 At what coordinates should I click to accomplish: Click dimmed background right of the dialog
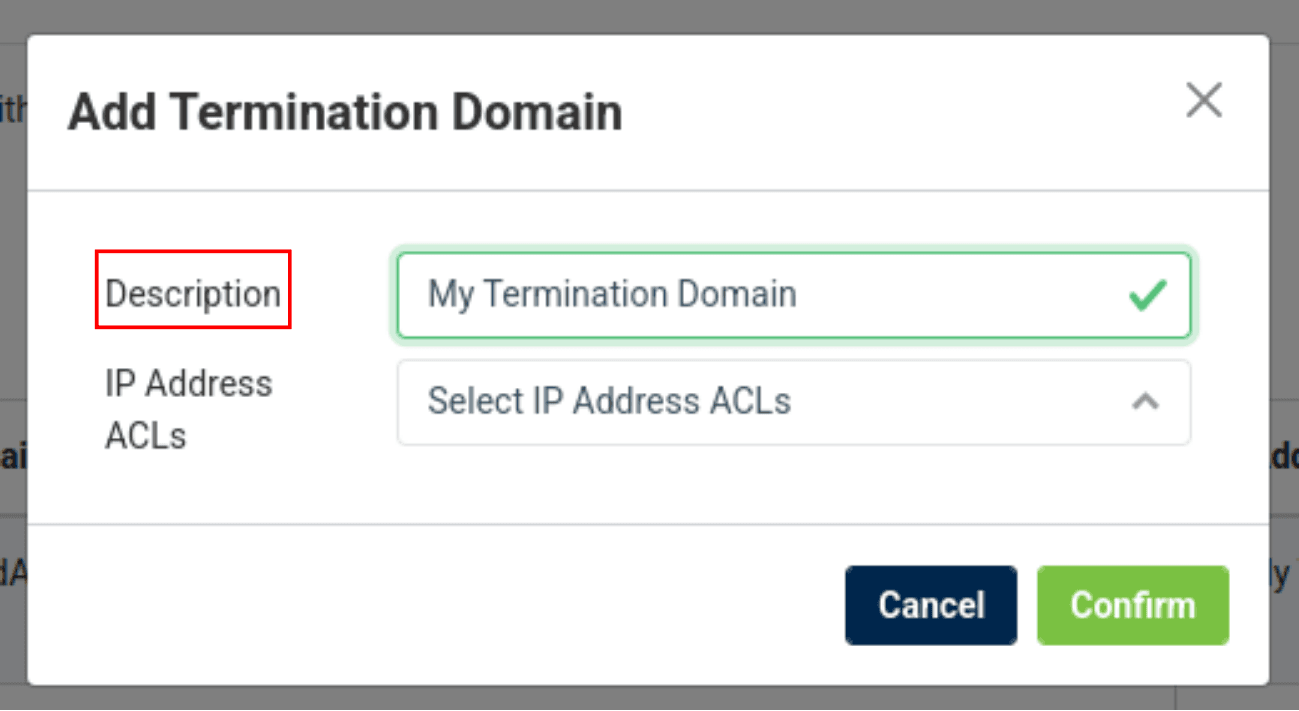point(1284,300)
